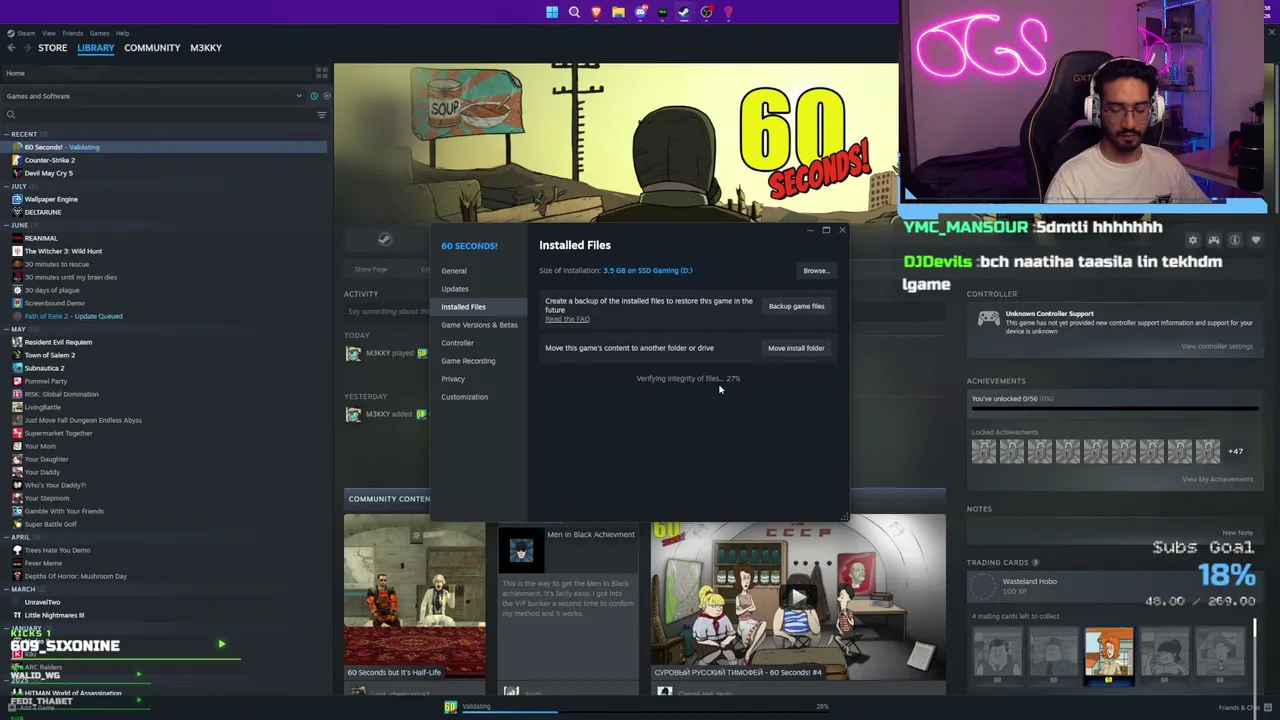Screen dimensions: 1280x720
Task: Open View My Achievements link
Action: [x=1217, y=479]
